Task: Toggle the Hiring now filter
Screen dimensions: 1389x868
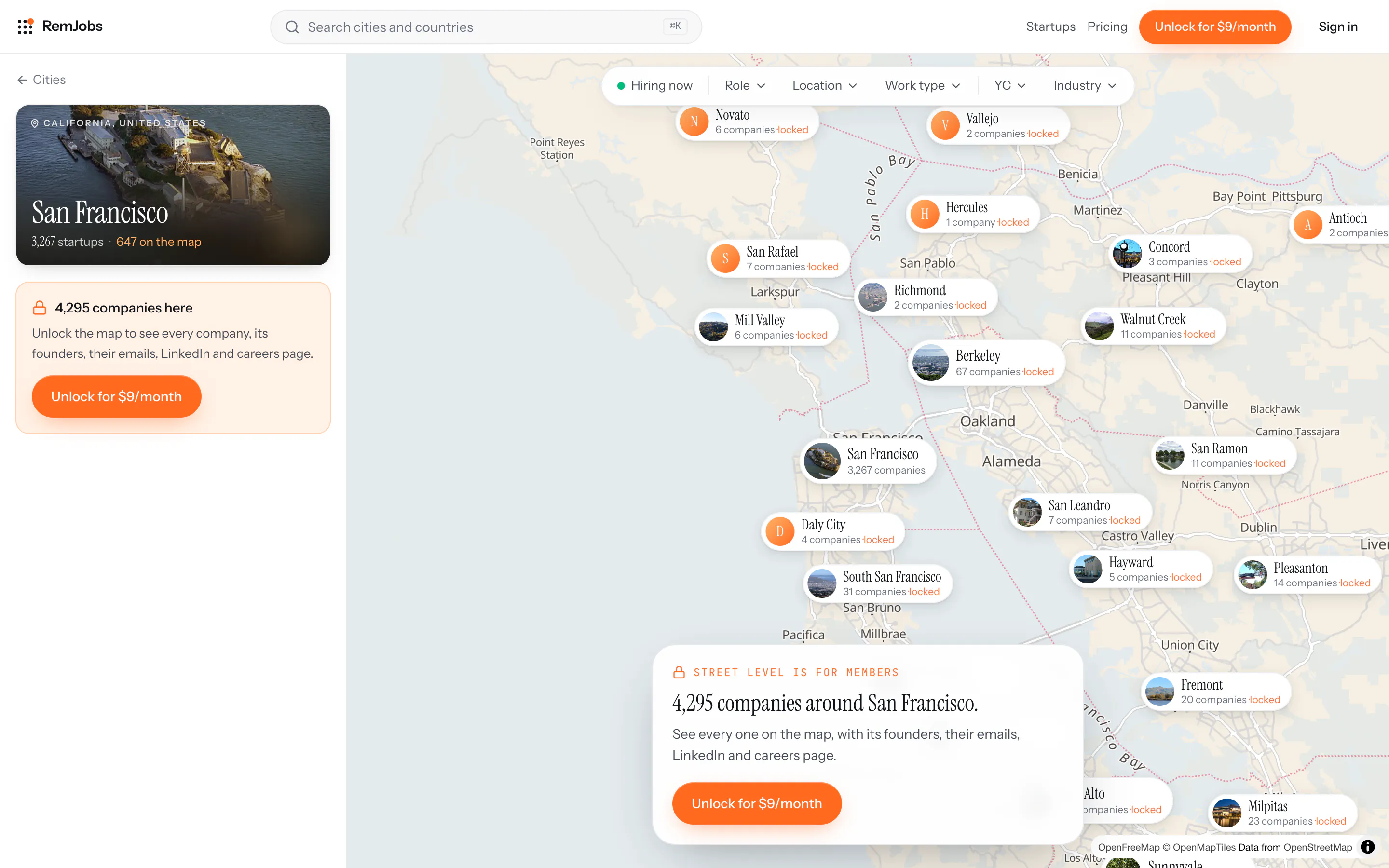Action: pos(655,85)
